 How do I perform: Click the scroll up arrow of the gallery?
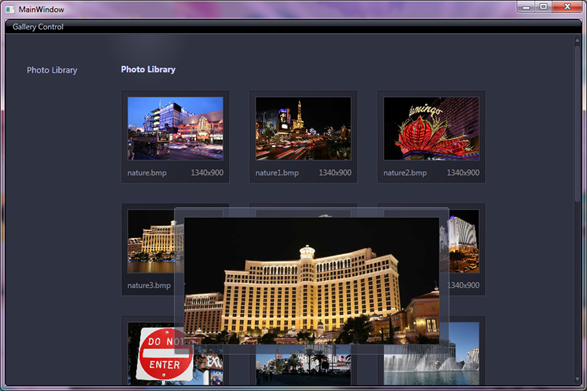(x=577, y=40)
